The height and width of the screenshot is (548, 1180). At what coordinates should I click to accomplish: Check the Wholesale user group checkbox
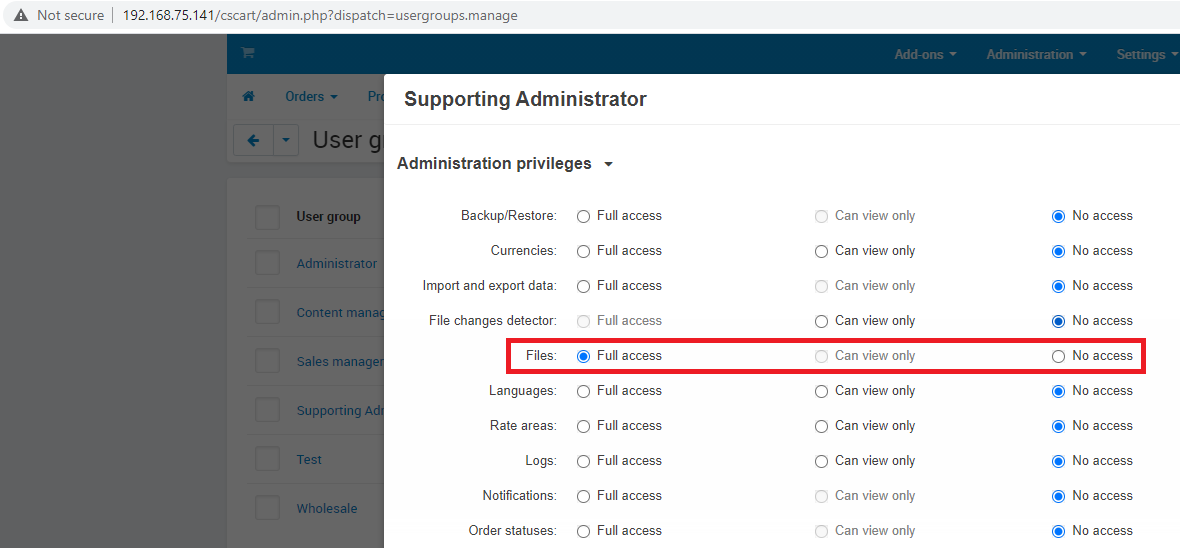coord(267,508)
